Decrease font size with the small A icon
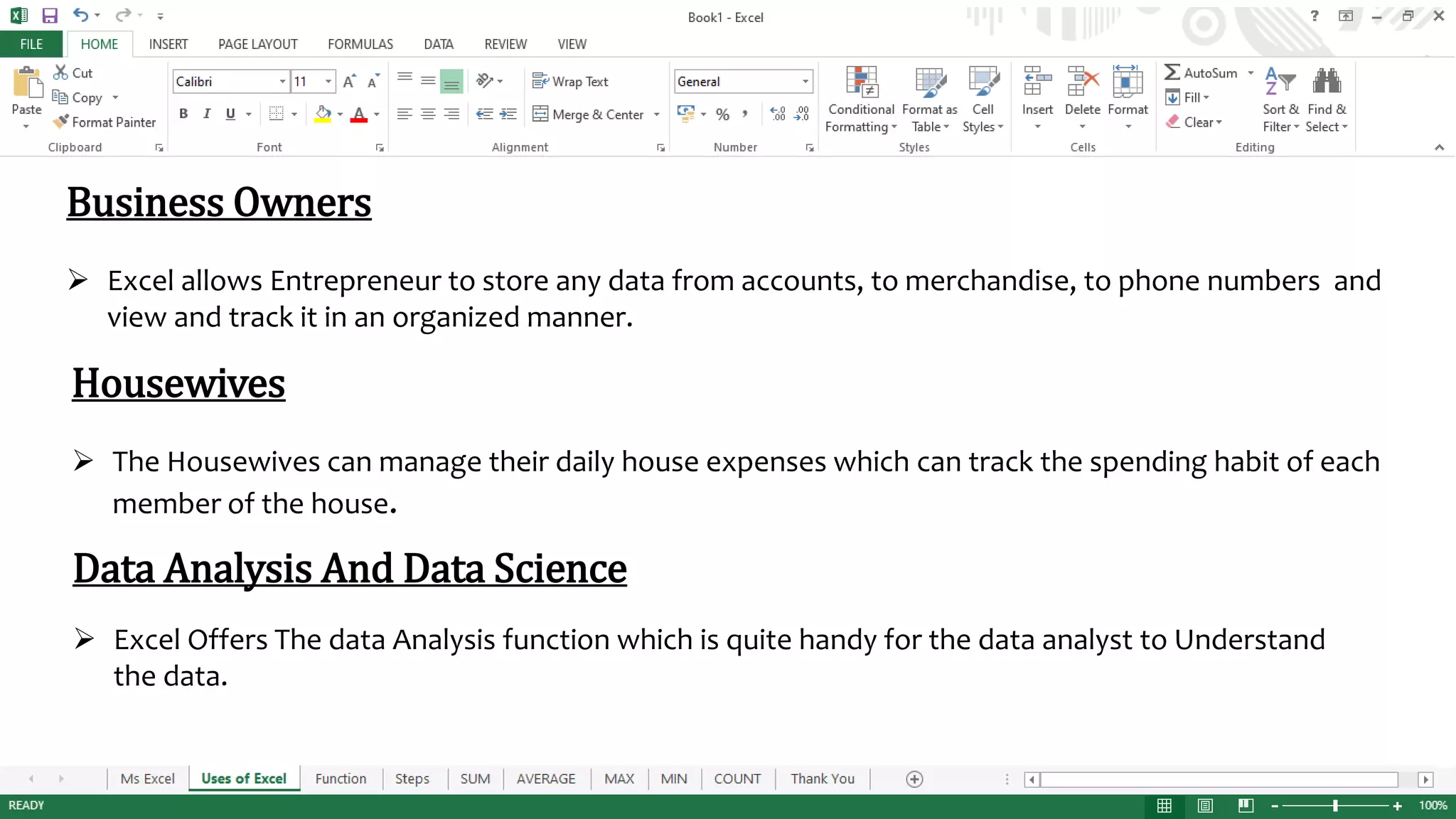The image size is (1456, 819). [x=373, y=81]
